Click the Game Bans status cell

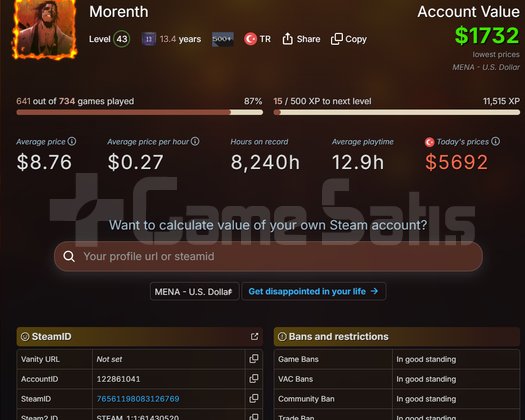(x=456, y=359)
